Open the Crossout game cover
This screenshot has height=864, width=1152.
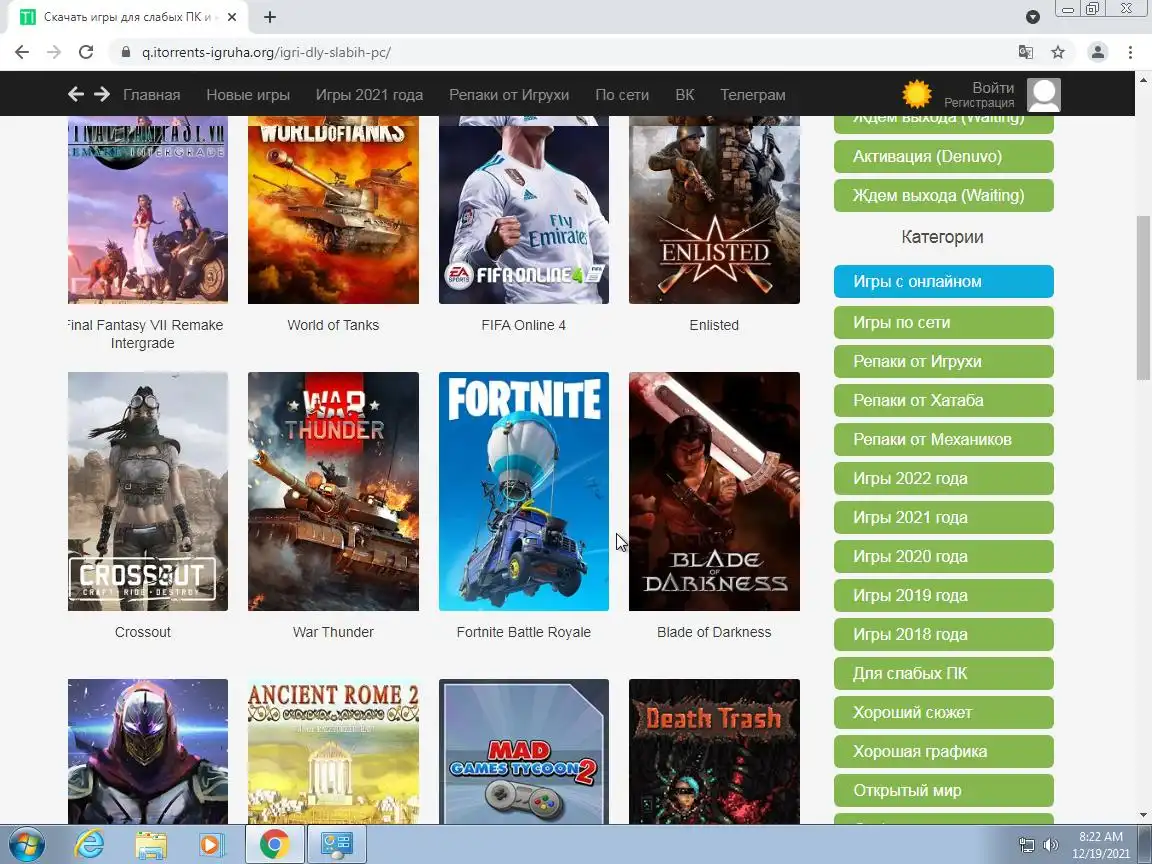point(148,492)
